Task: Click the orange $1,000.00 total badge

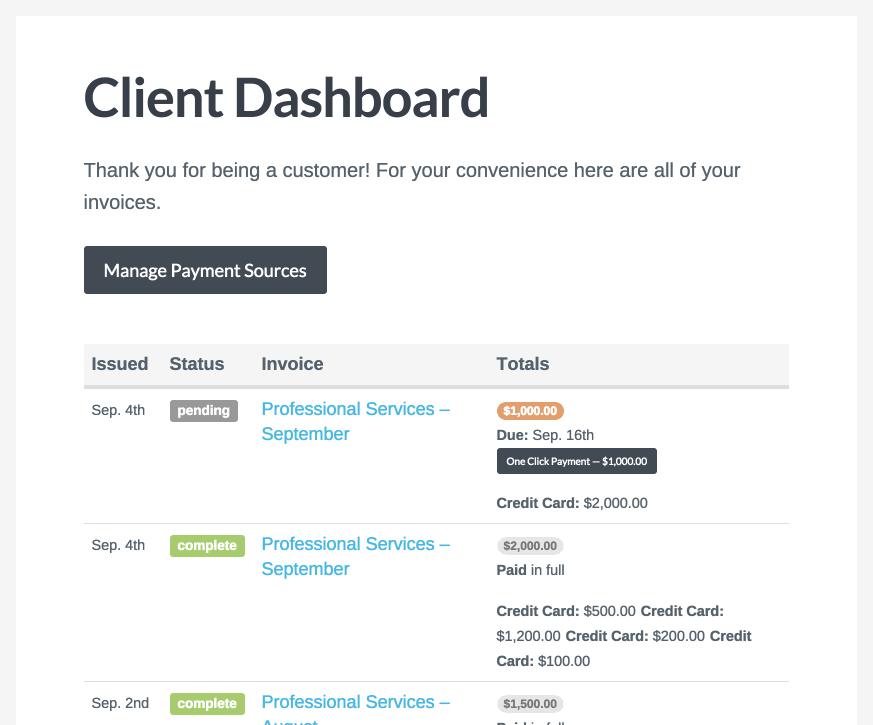Action: pos(531,410)
